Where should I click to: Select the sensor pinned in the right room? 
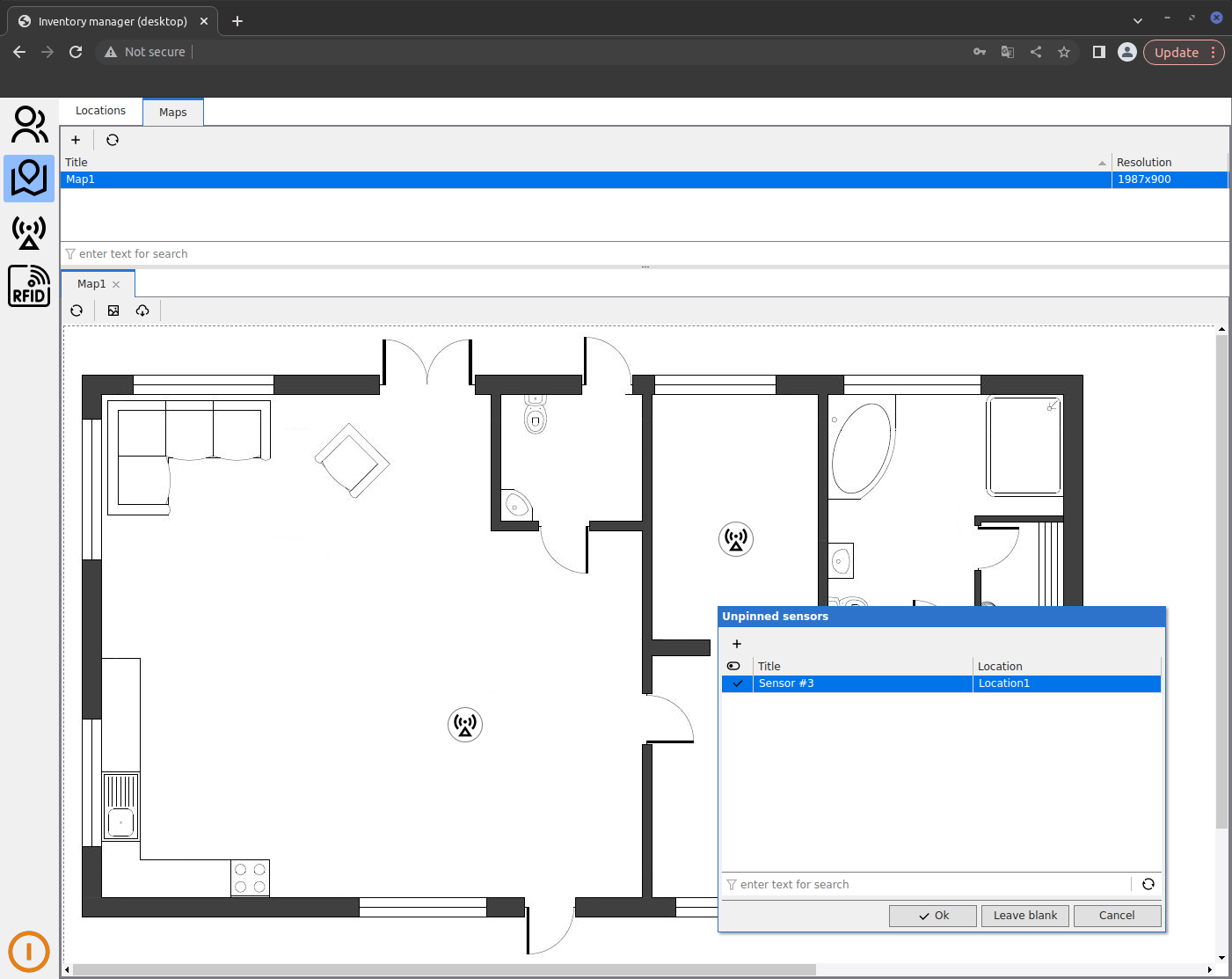(x=736, y=539)
